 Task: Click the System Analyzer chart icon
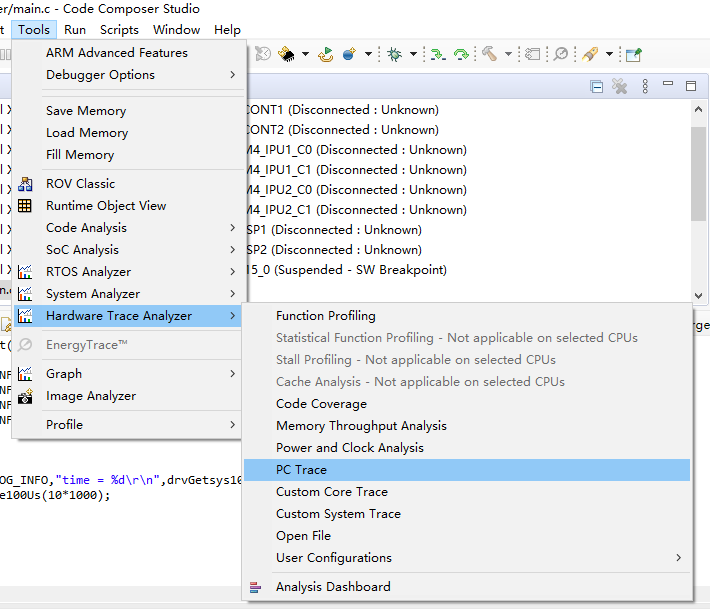(25, 294)
